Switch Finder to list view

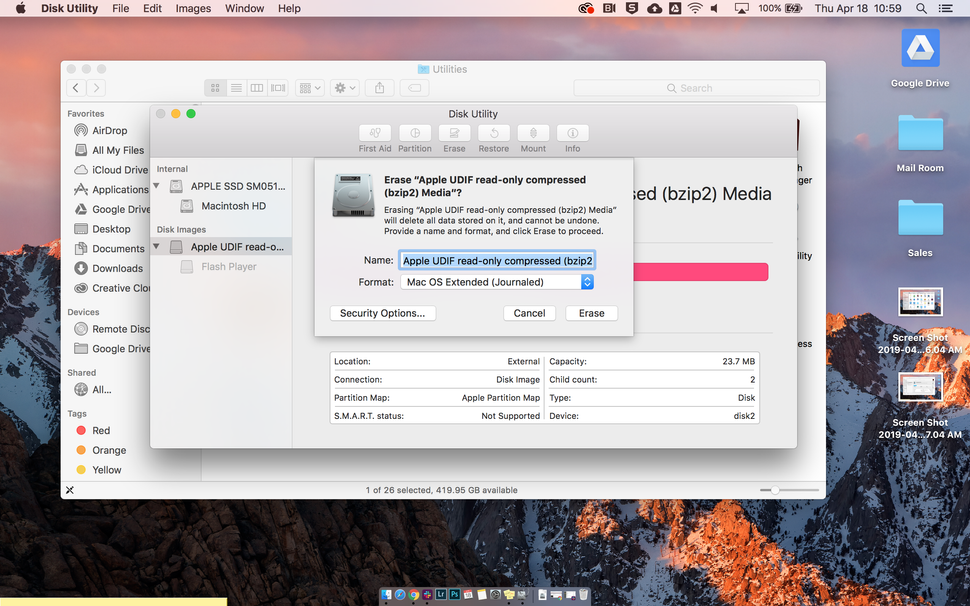pos(236,88)
